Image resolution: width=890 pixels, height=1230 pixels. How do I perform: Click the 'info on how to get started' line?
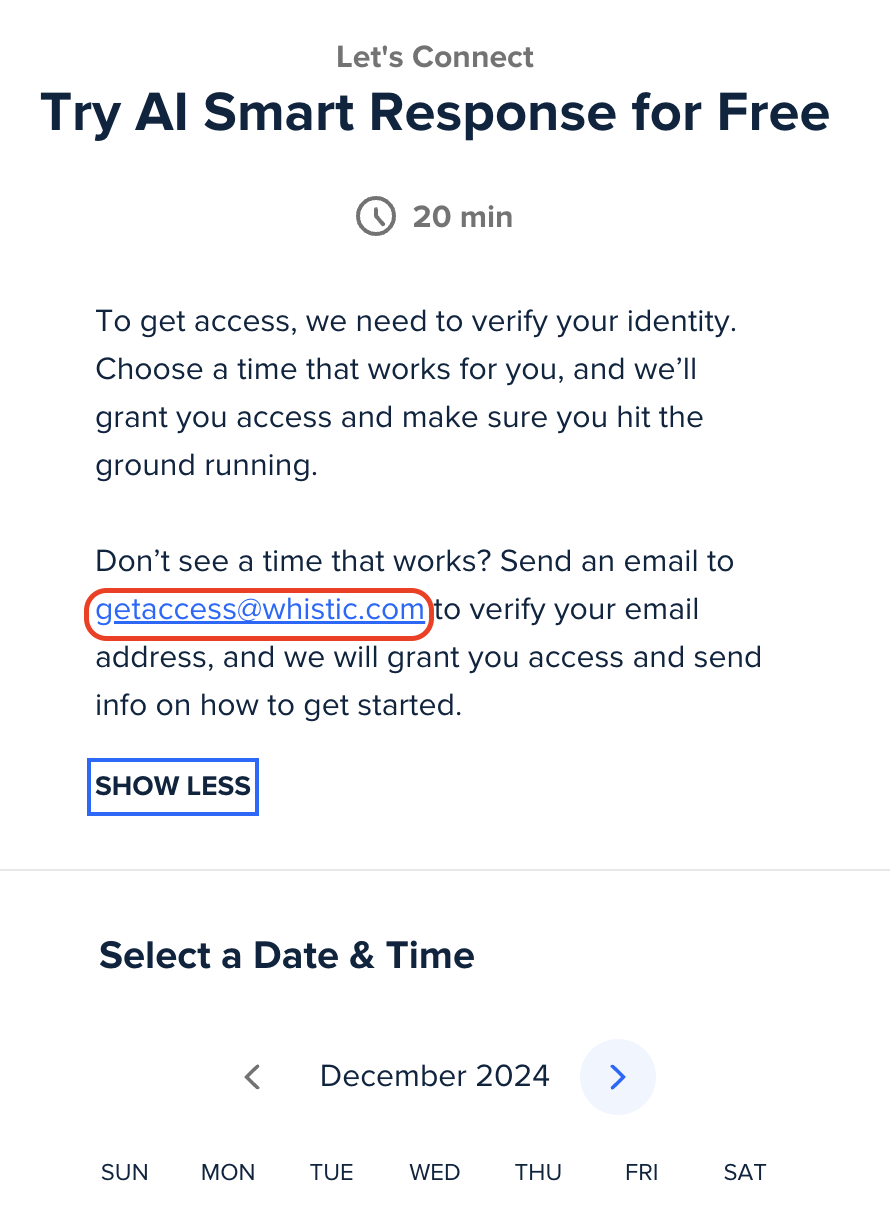pyautogui.click(x=279, y=705)
